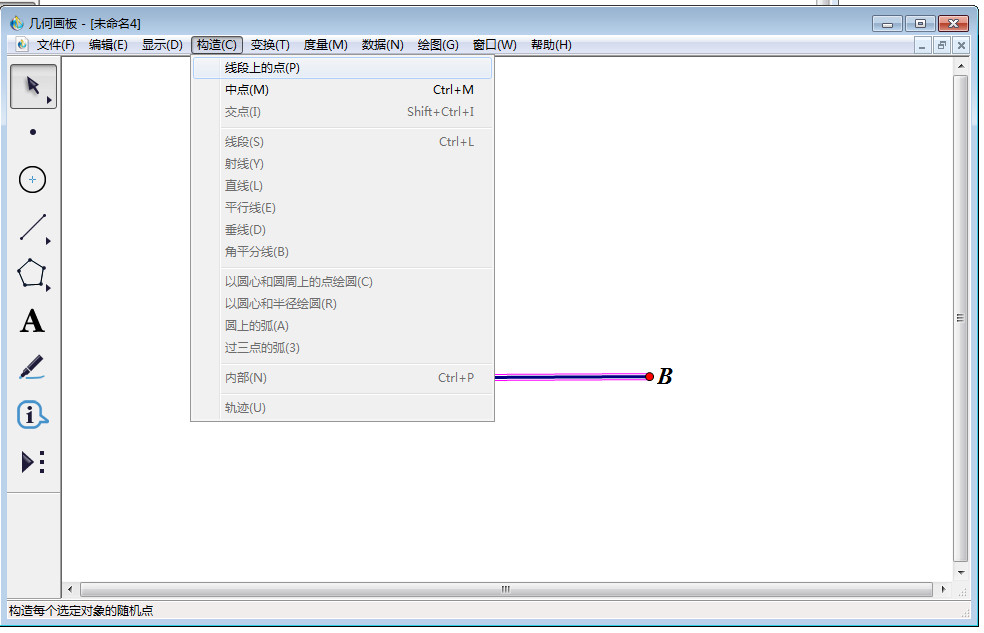Select the Compass circle tool
Viewport: 984px width, 633px height.
[x=31, y=179]
